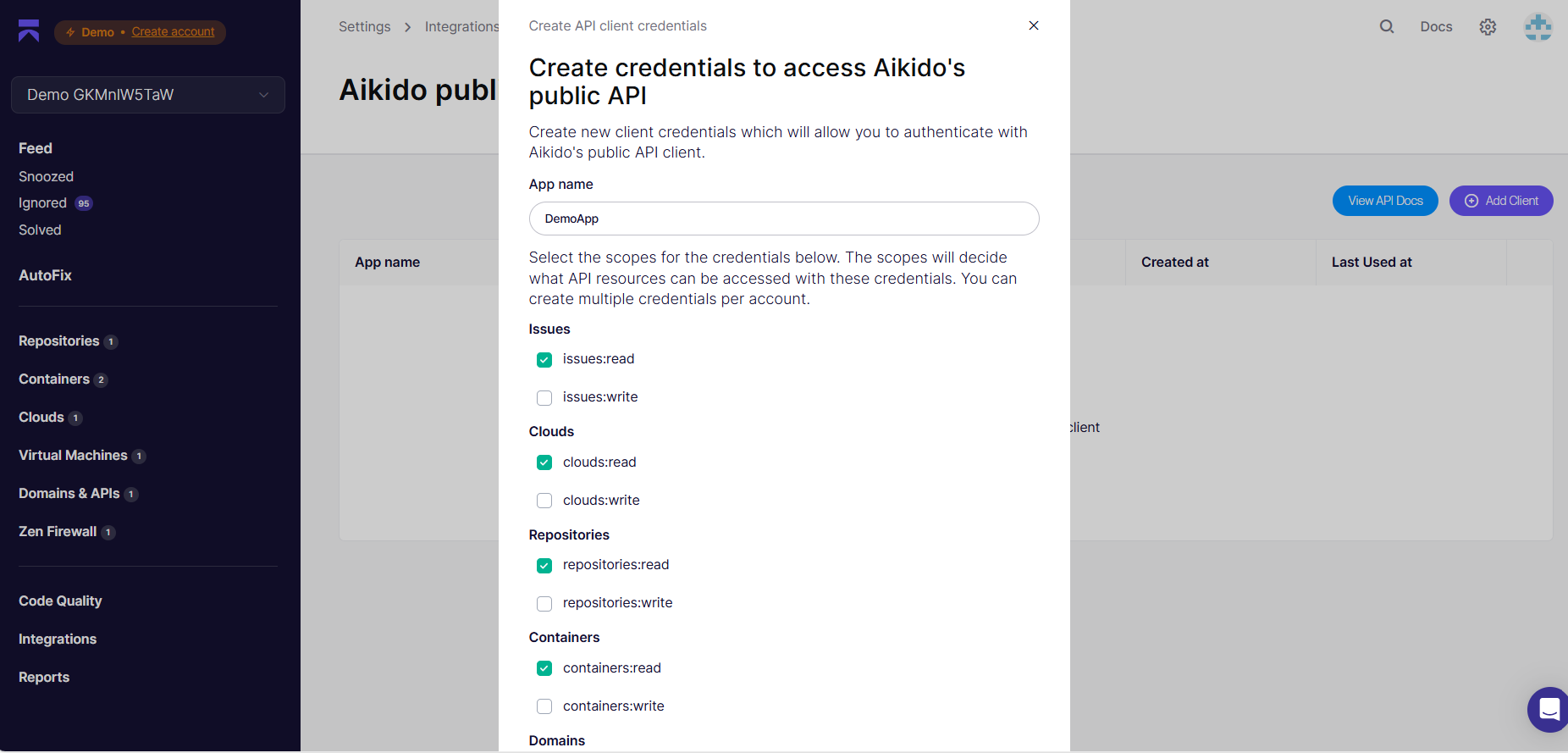Screen dimensions: 1568x753
Task: Click the Last Used at column header
Action: (x=1372, y=263)
